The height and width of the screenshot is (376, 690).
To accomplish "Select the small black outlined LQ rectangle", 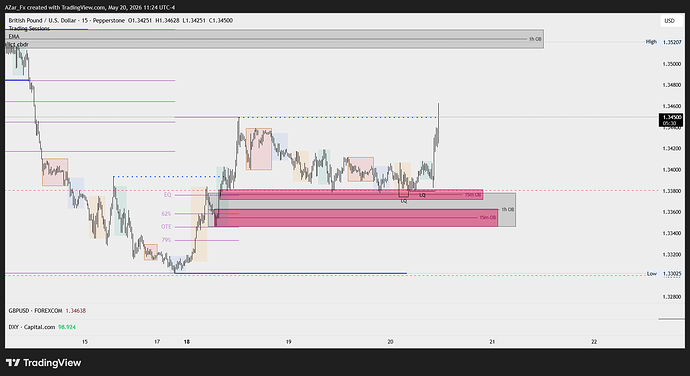I will tap(404, 193).
